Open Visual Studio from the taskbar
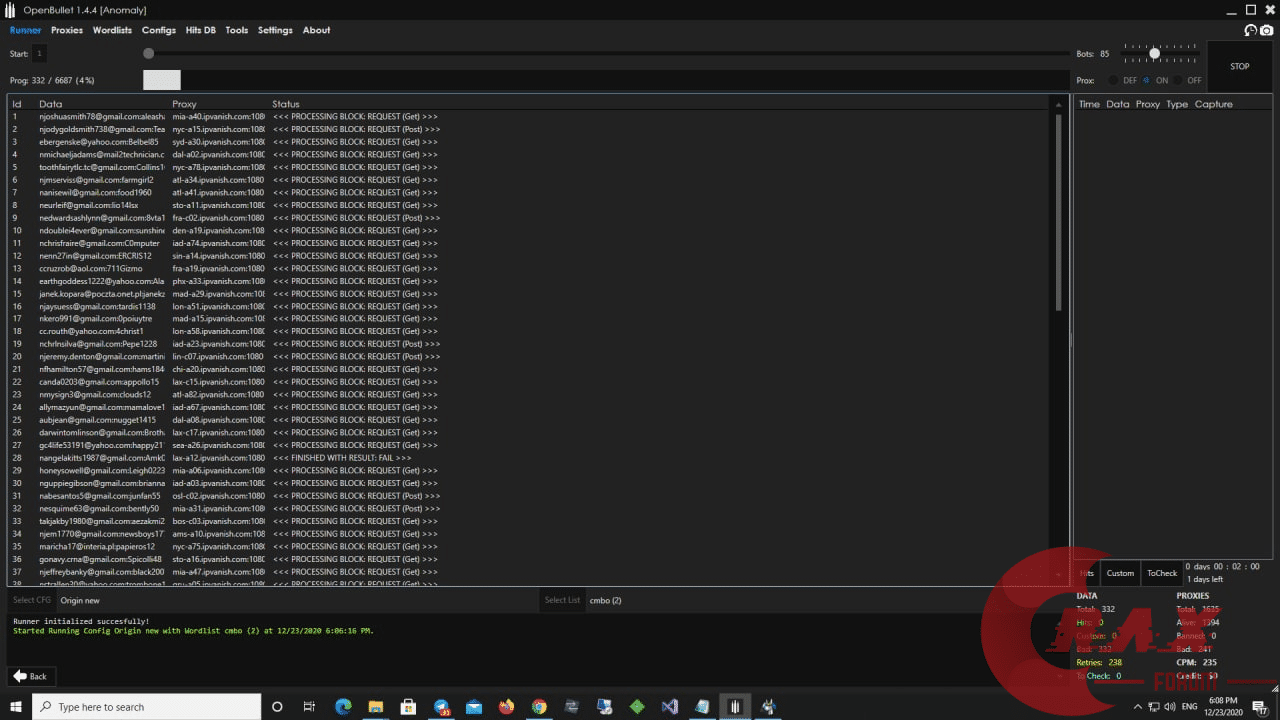 [670, 707]
